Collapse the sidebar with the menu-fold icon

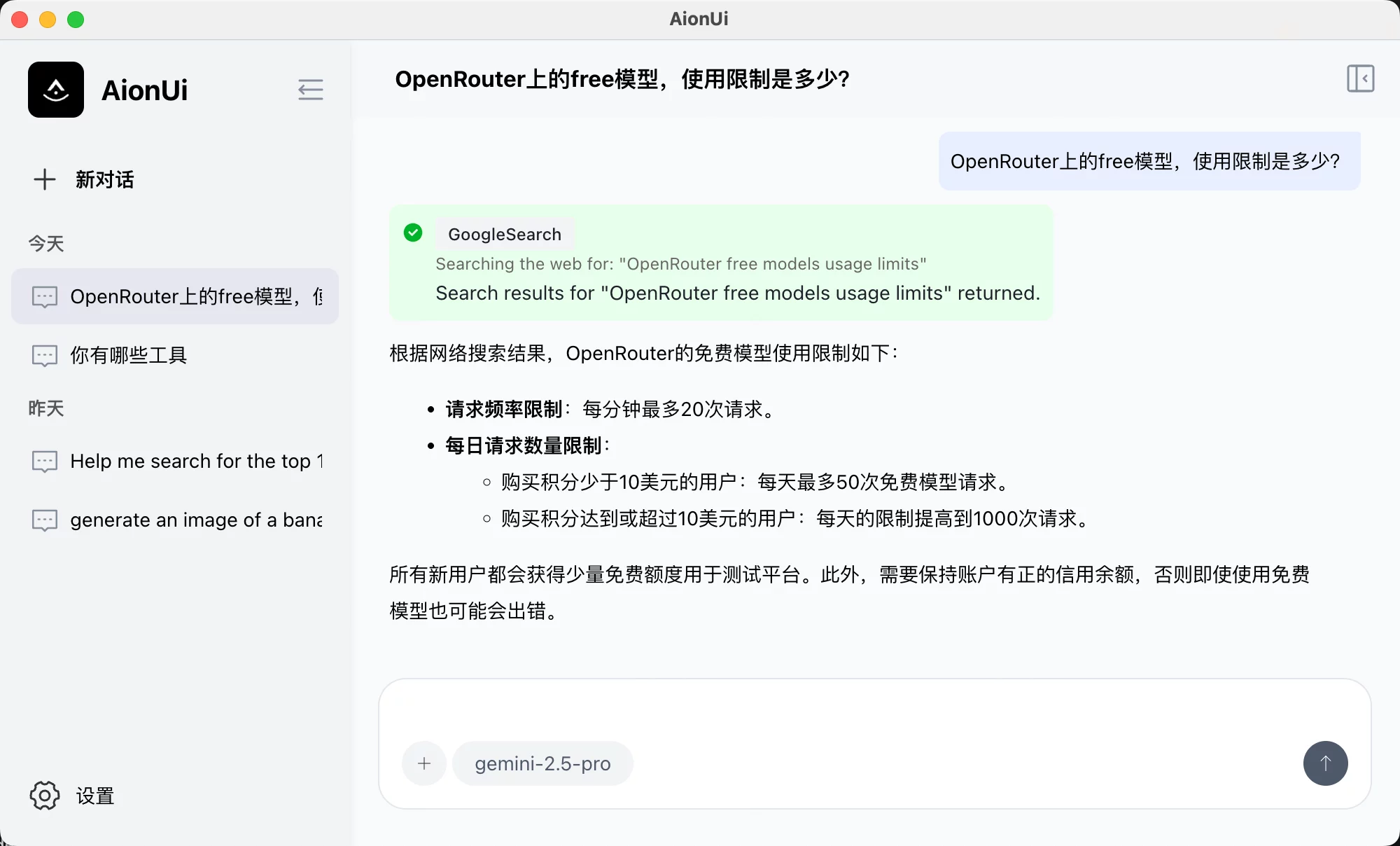[310, 90]
